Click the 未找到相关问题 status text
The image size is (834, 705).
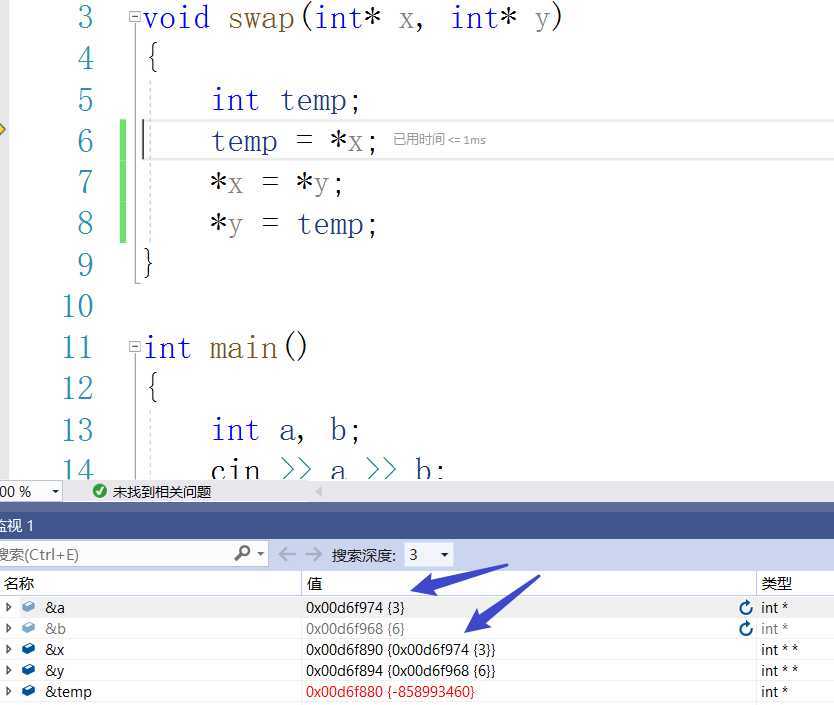162,491
